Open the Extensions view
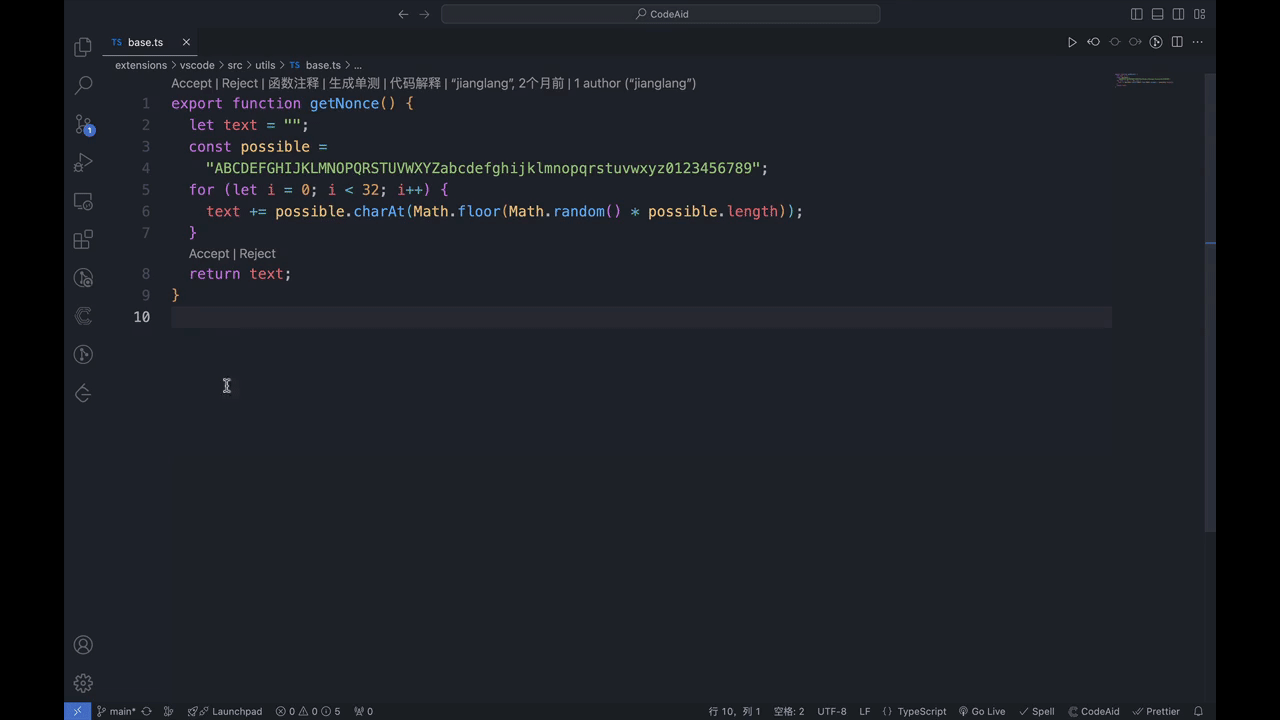1280x720 pixels. [x=84, y=239]
